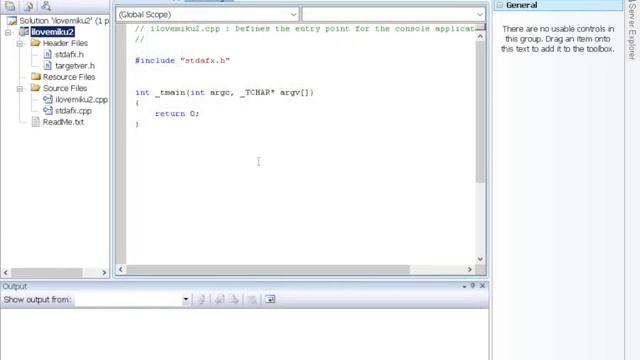Image resolution: width=640 pixels, height=360 pixels.
Task: Open Output window position menu arrow
Action: click(x=464, y=287)
